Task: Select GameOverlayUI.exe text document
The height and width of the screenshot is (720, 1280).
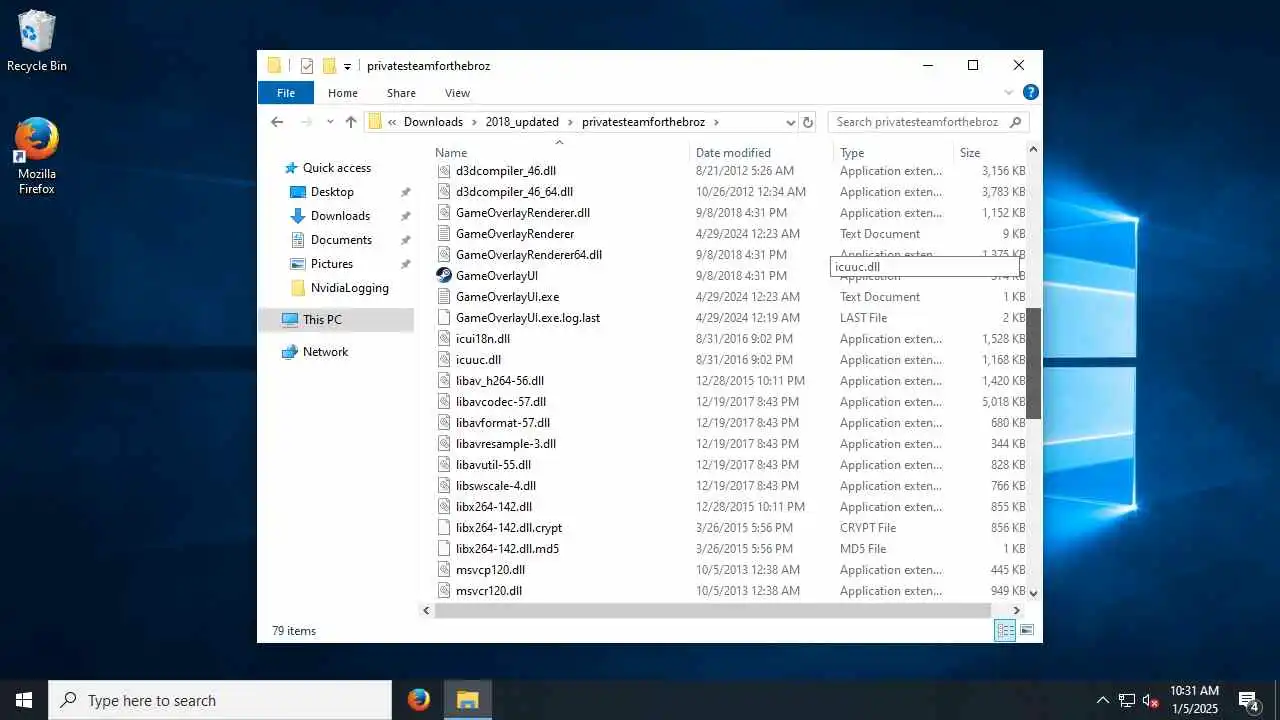Action: click(x=507, y=297)
